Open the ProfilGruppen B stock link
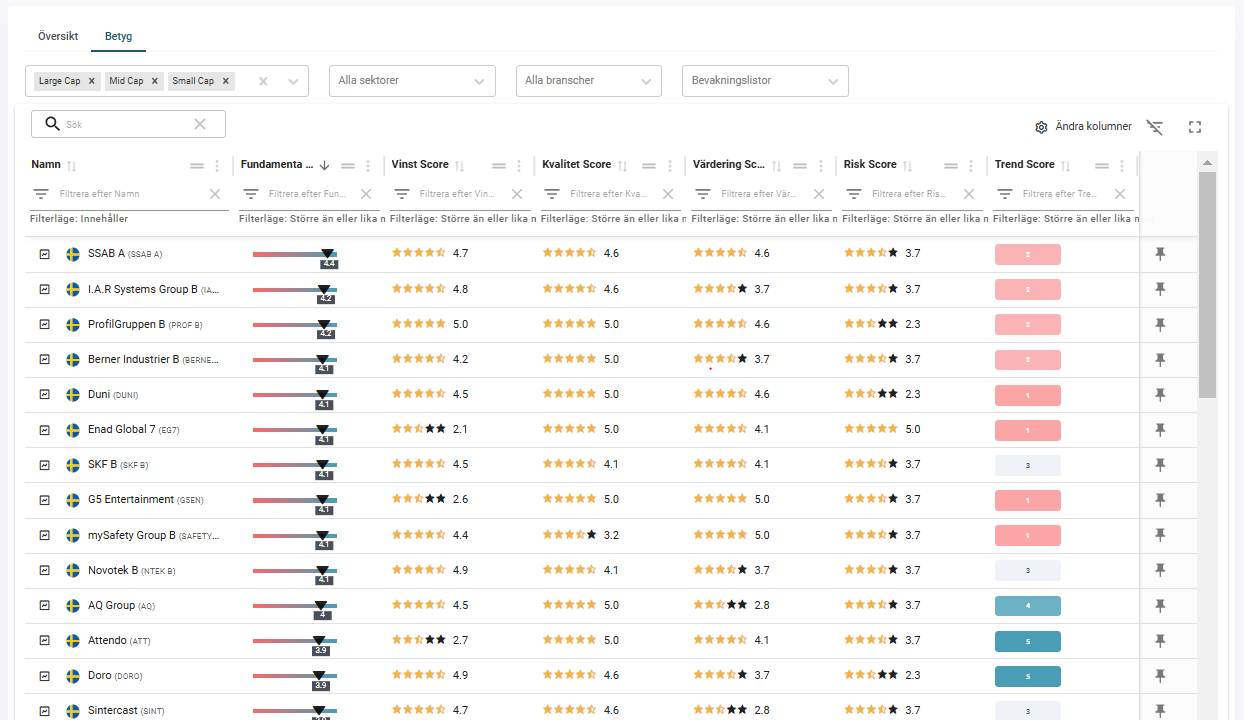This screenshot has height=720, width=1244. pyautogui.click(x=126, y=325)
